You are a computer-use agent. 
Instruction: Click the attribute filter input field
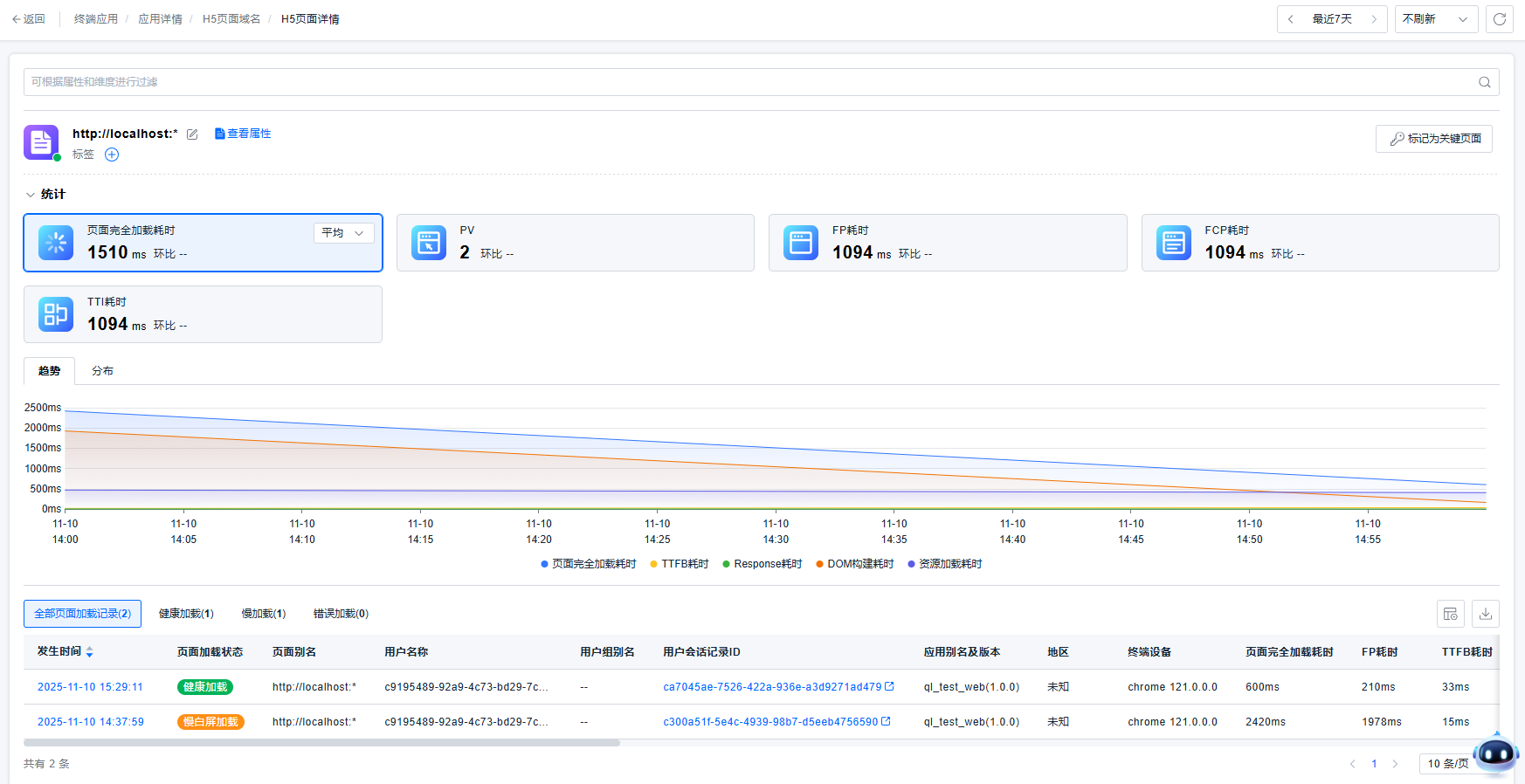tap(742, 82)
